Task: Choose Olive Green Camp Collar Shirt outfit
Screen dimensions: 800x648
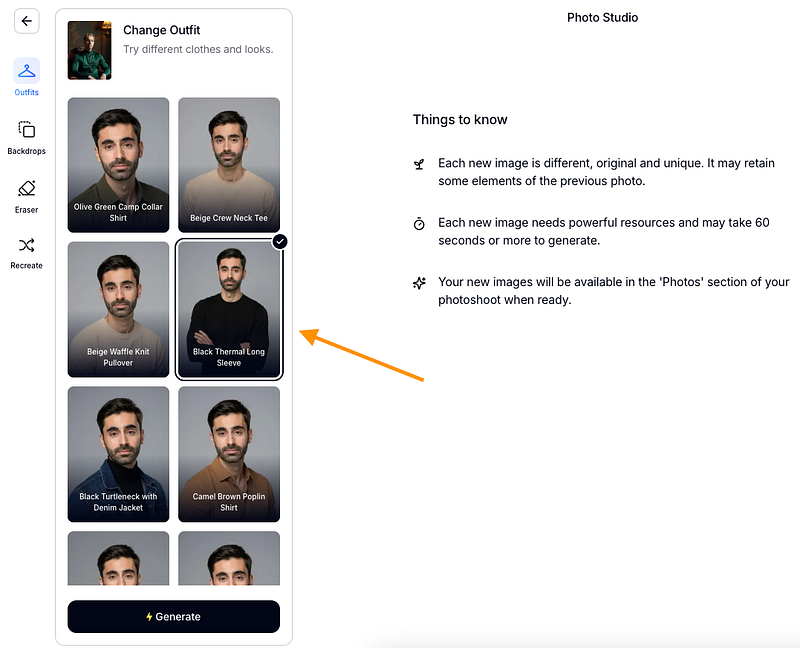Action: (118, 165)
